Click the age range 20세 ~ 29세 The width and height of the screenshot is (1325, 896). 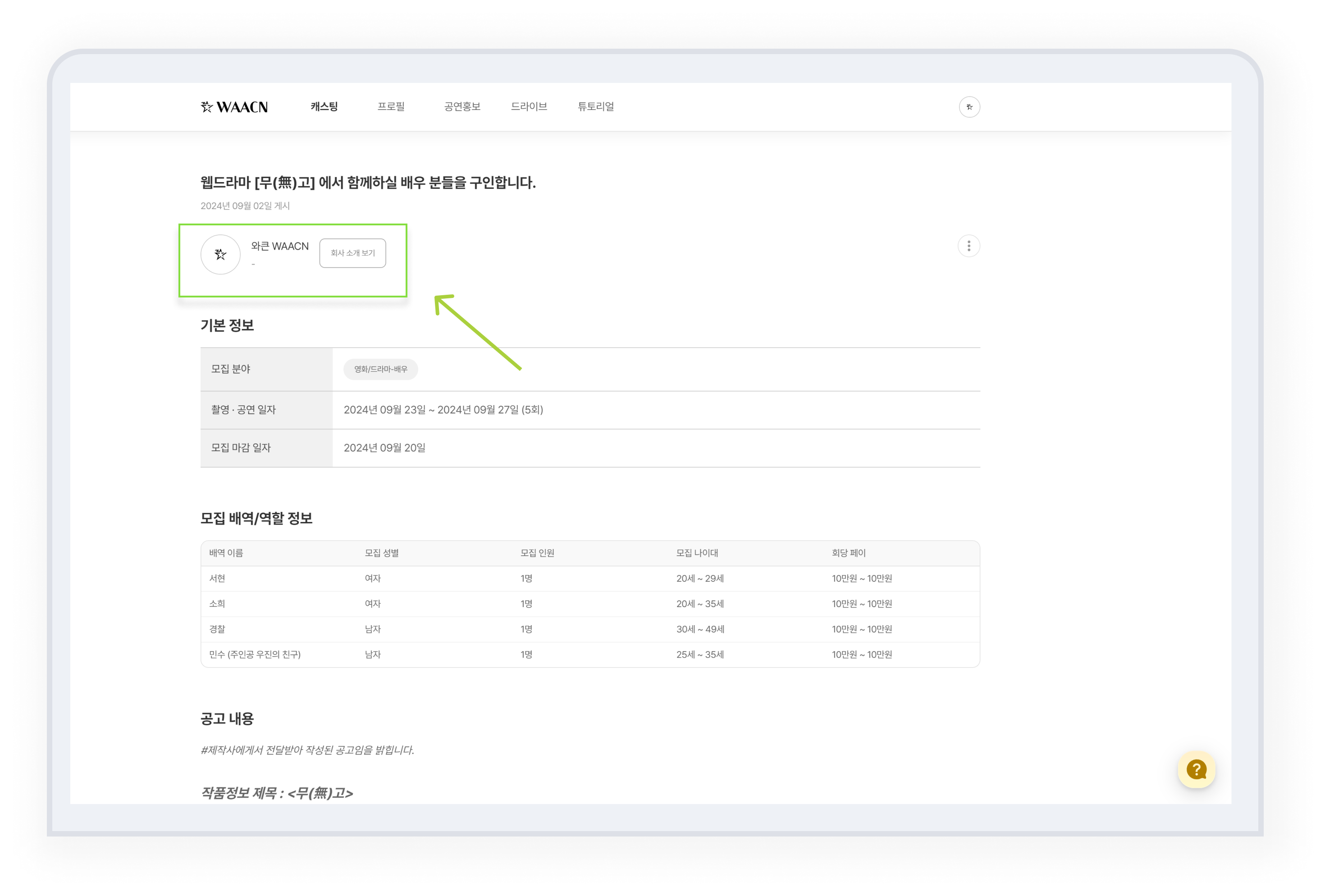point(699,578)
